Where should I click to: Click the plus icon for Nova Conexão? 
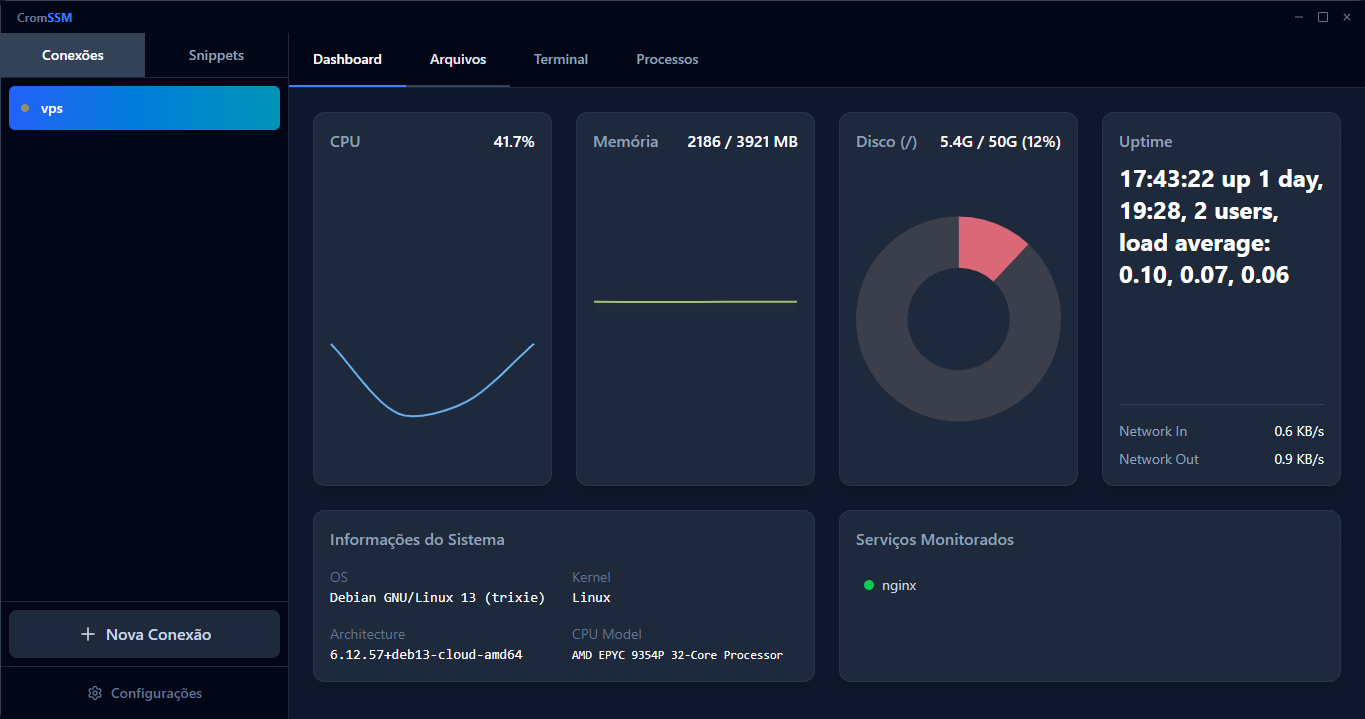[88, 634]
